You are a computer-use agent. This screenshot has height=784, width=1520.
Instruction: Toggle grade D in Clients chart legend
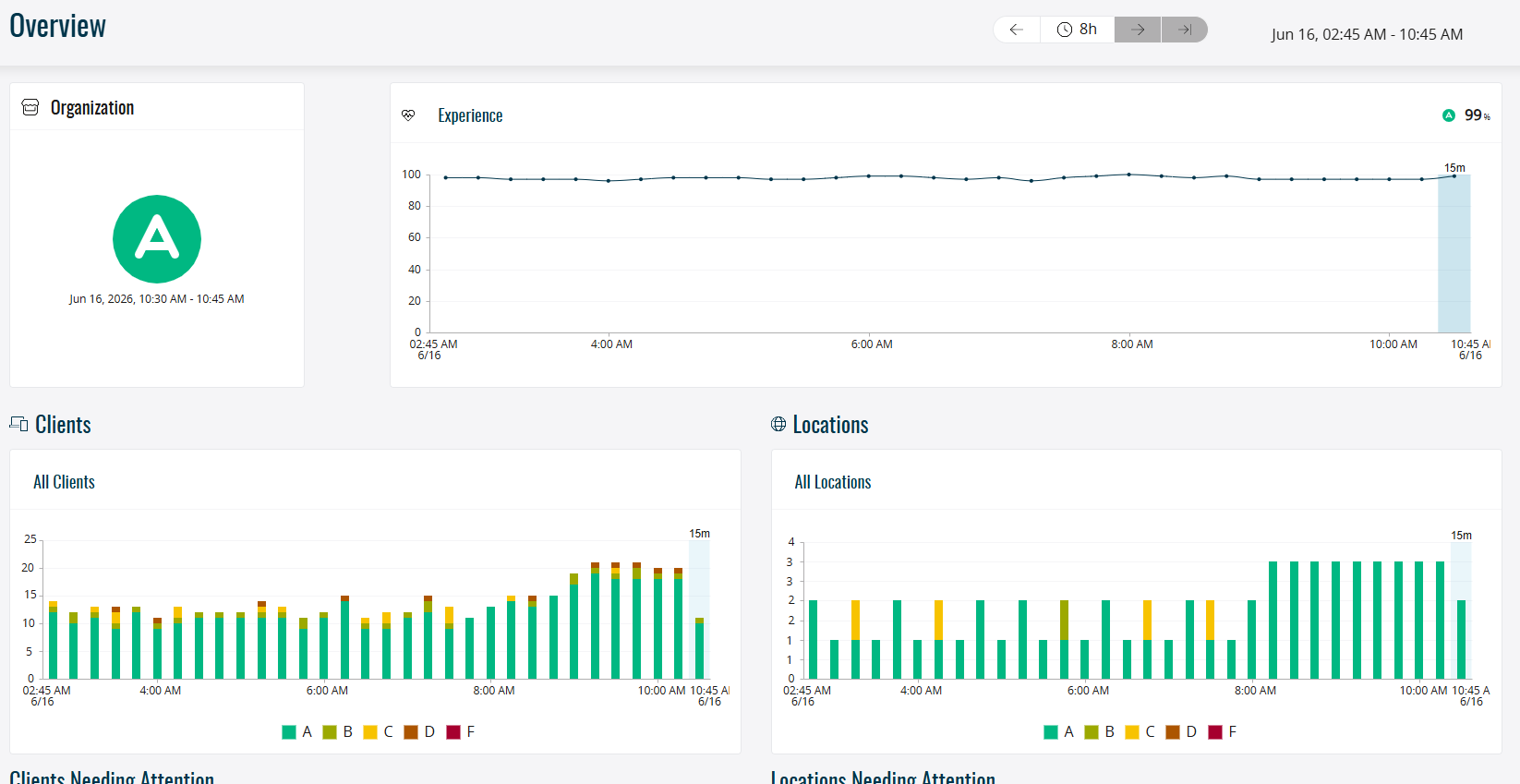click(419, 731)
